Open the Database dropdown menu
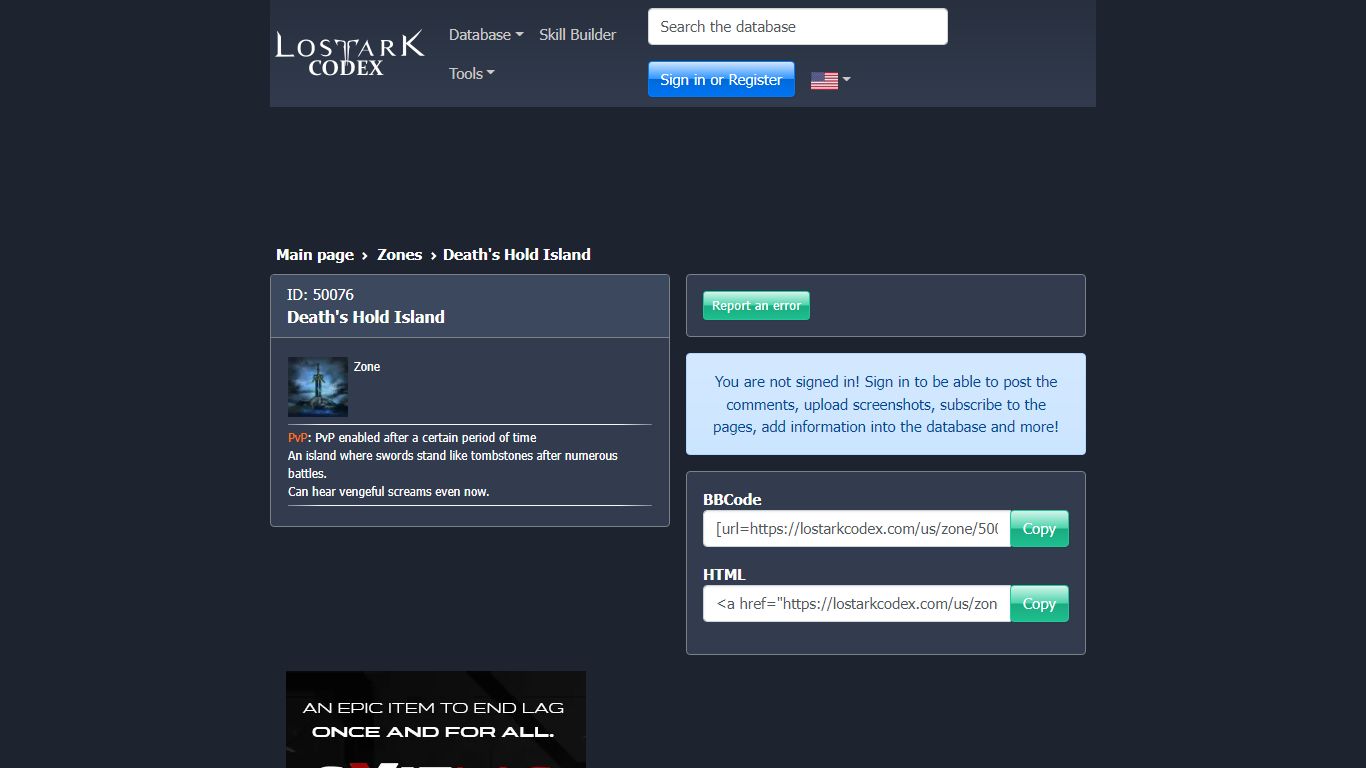The image size is (1366, 768). point(486,34)
